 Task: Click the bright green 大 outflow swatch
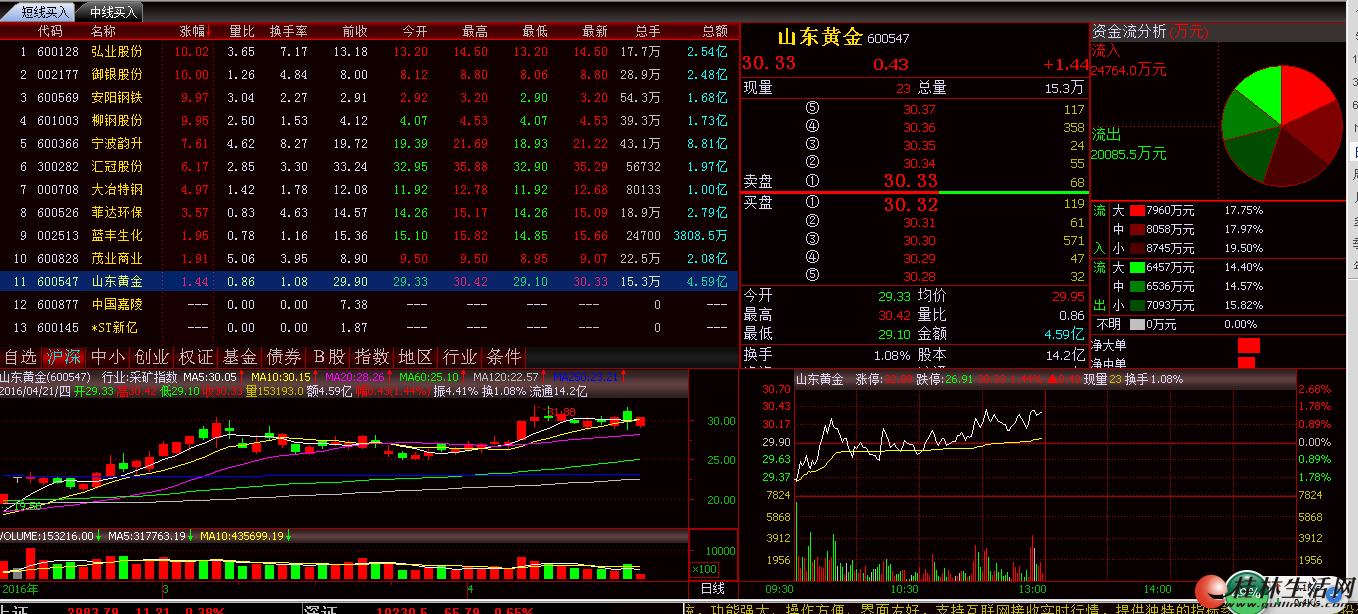tap(1136, 268)
